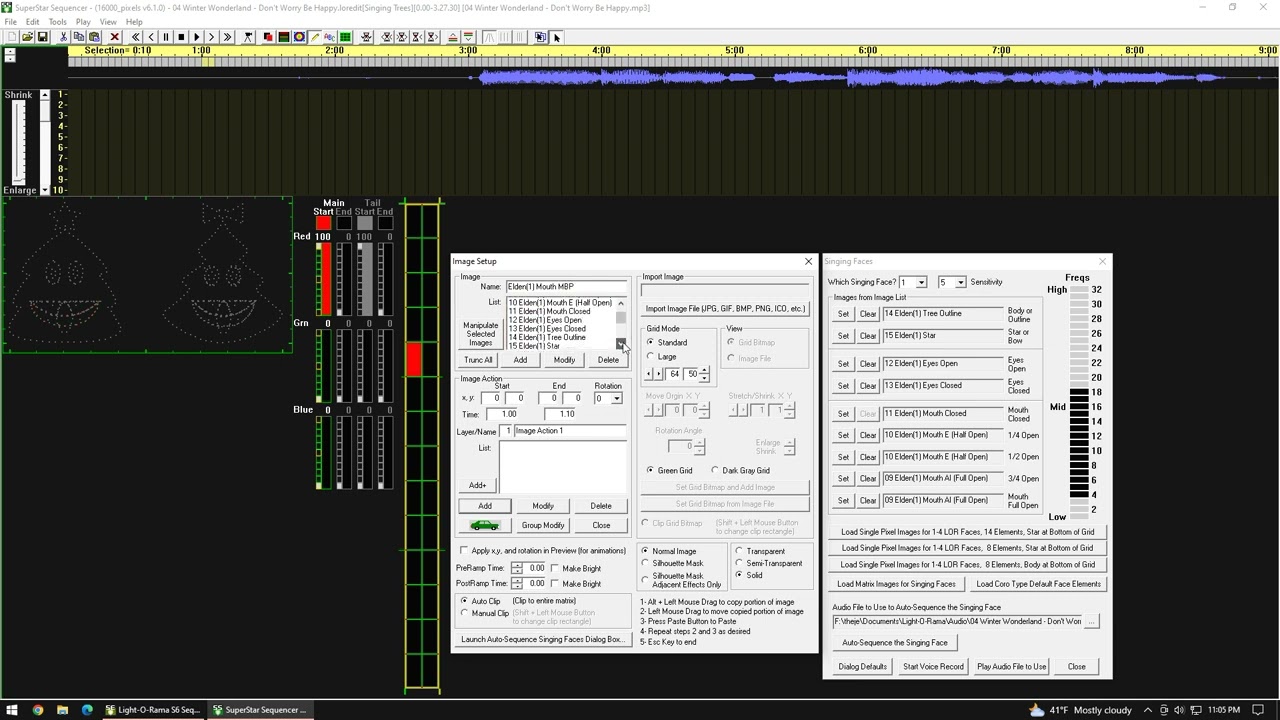Select Silhouette Mask radio option
Viewport: 1280px width, 720px height.
click(x=645, y=564)
